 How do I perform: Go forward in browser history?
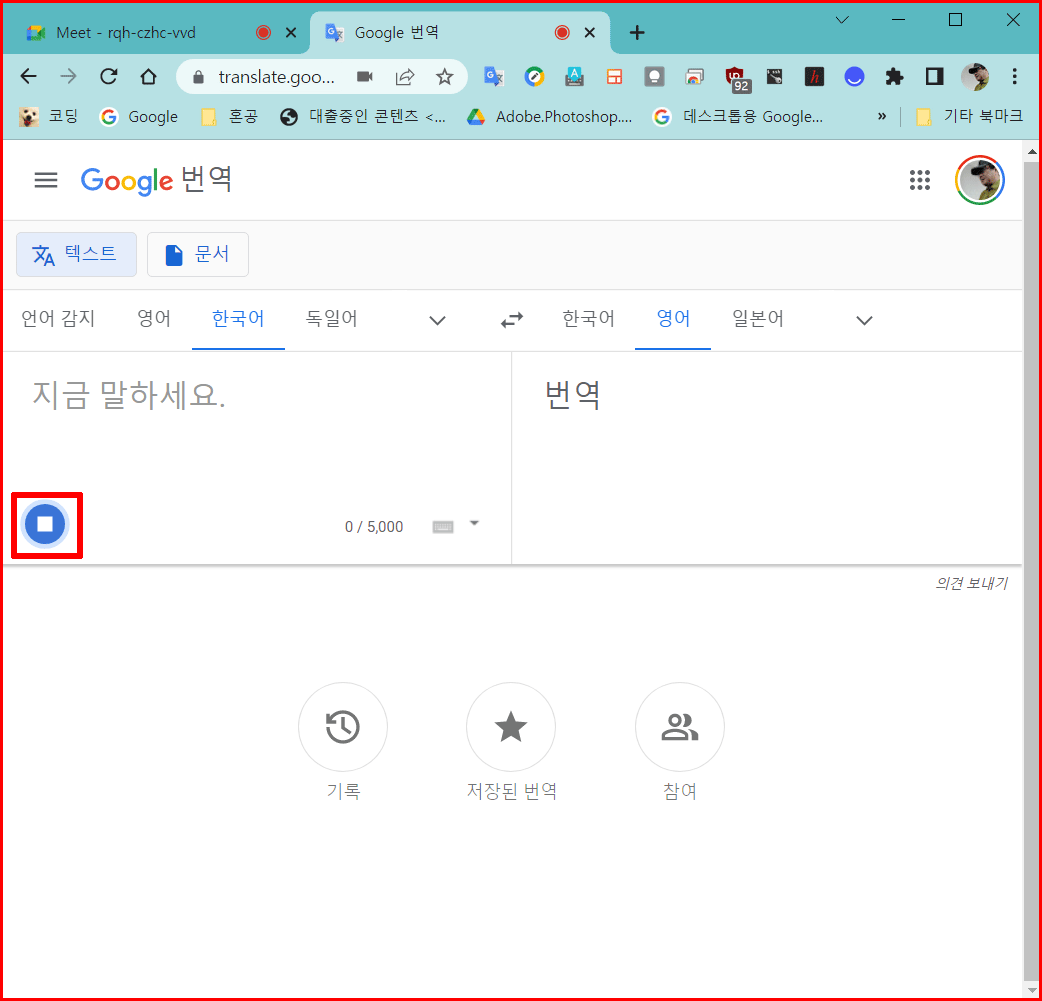[68, 76]
